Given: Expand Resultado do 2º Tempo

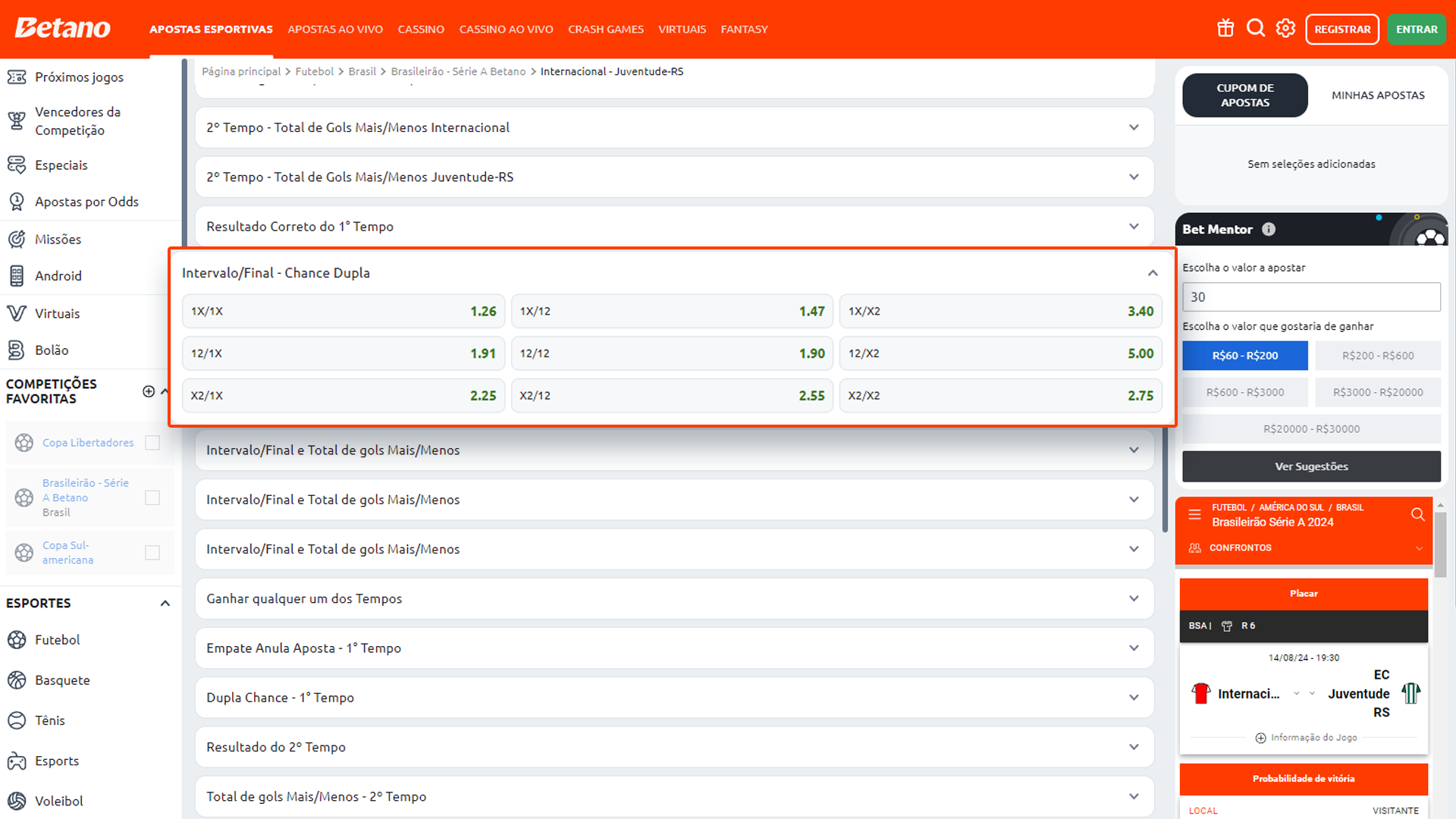Looking at the screenshot, I should (674, 747).
